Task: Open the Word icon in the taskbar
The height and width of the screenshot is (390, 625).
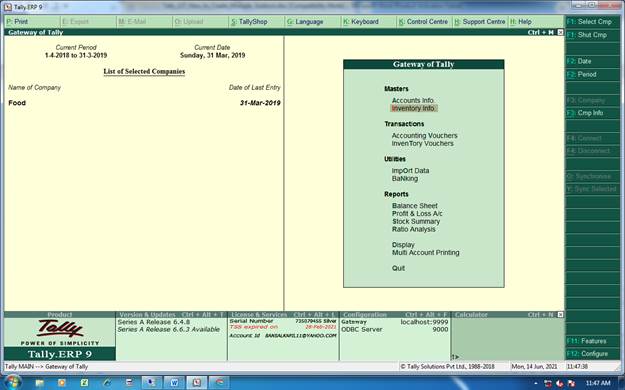Action: [175, 382]
